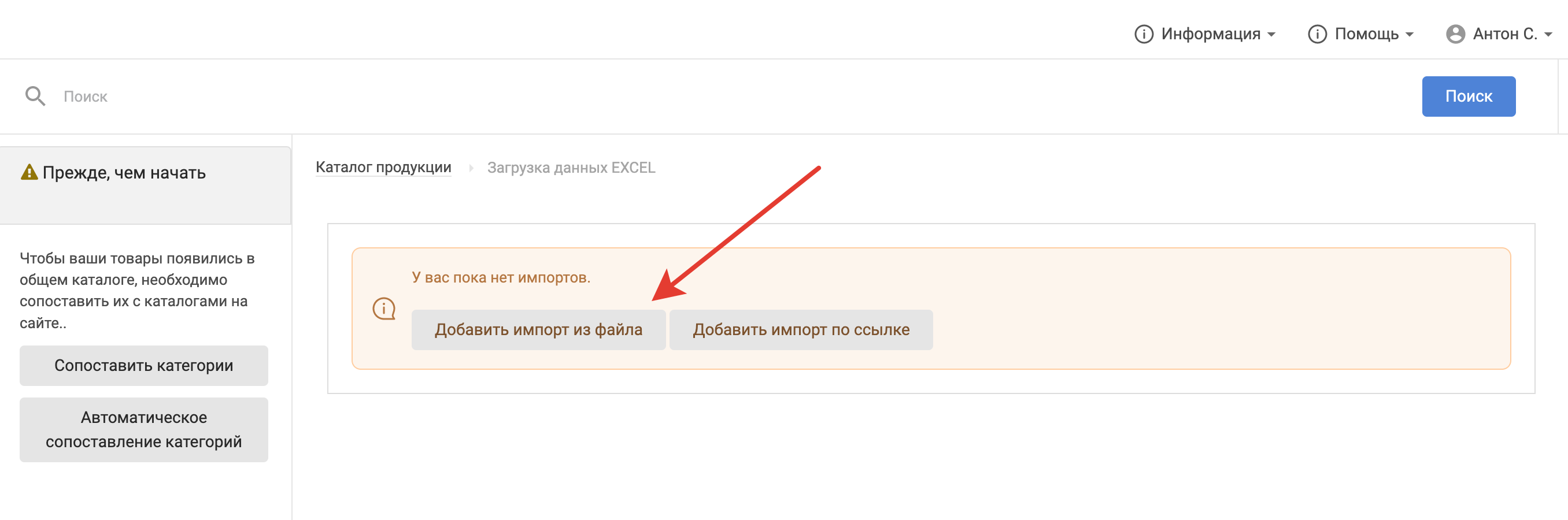The width and height of the screenshot is (1568, 520).
Task: Click the info circle icon beside Помощь
Action: (x=1317, y=34)
